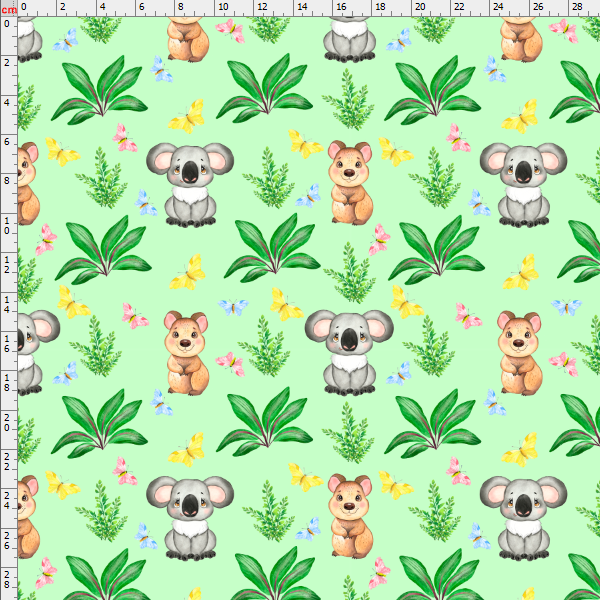
Task: Click the 20 mark on horizontal ruler
Action: point(420,7)
